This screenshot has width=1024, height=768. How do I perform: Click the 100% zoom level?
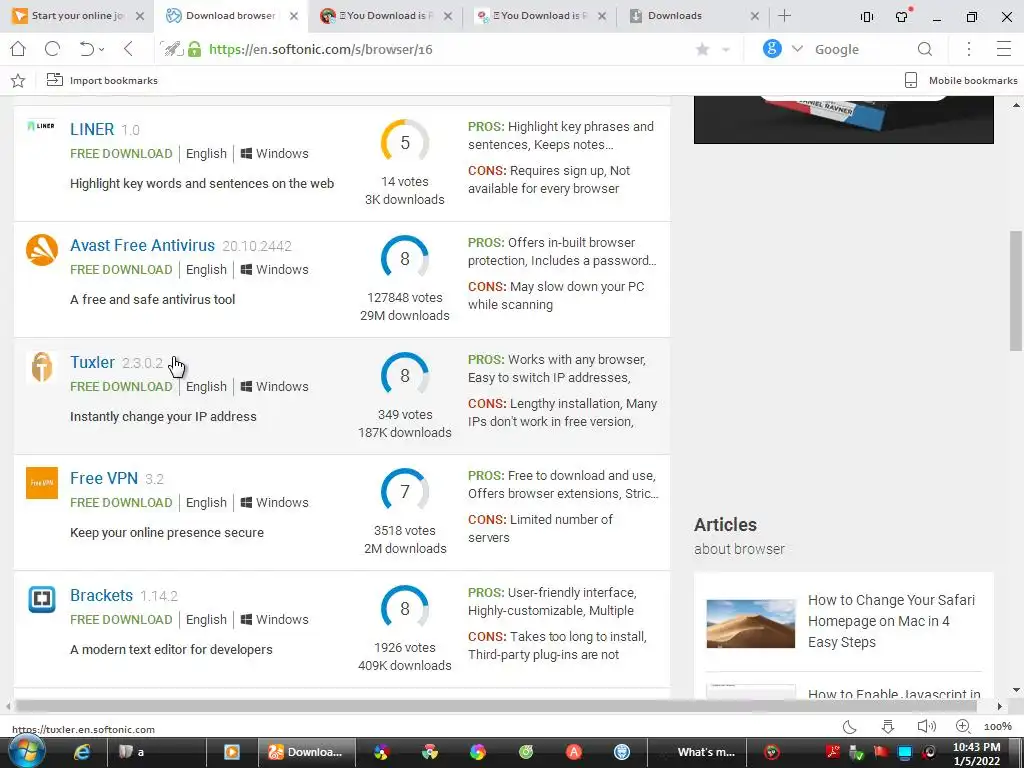998,727
